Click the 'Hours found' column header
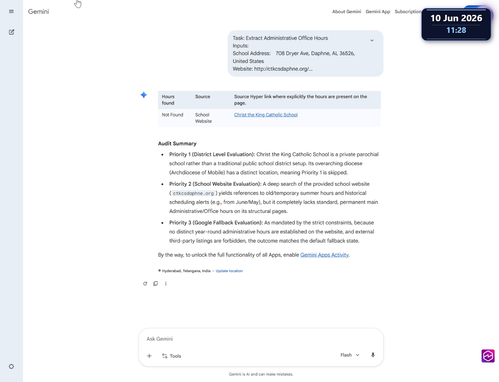This screenshot has width=499, height=382. tap(168, 100)
